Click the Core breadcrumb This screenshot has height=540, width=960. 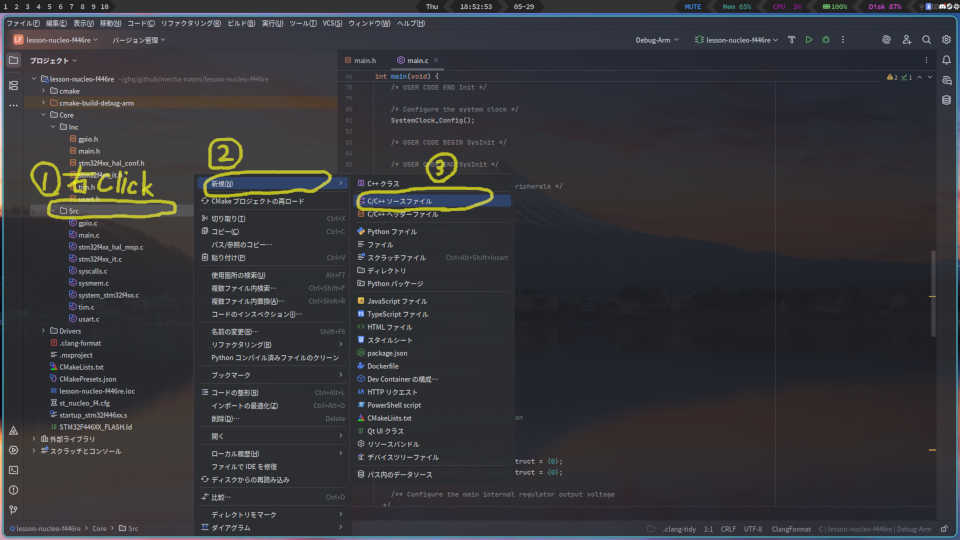(99, 528)
